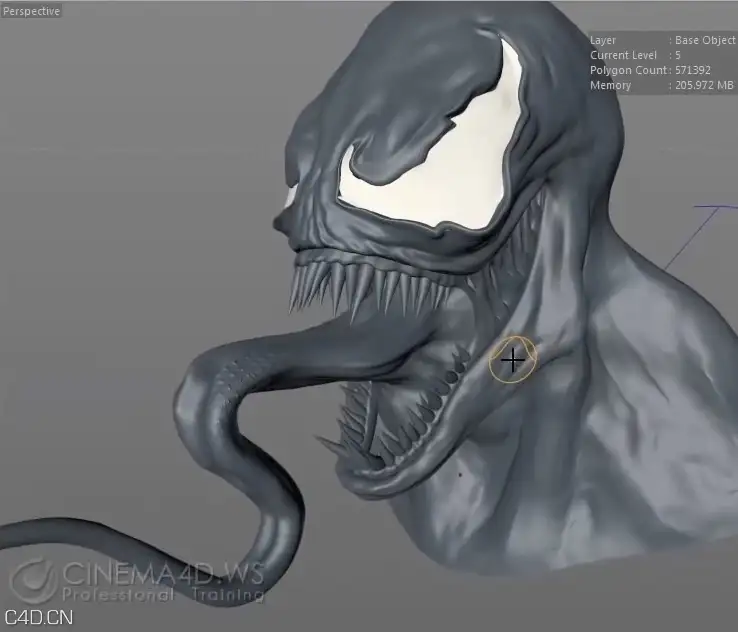
Task: Click the sculpt brush cursor on the jaw
Action: click(x=513, y=360)
